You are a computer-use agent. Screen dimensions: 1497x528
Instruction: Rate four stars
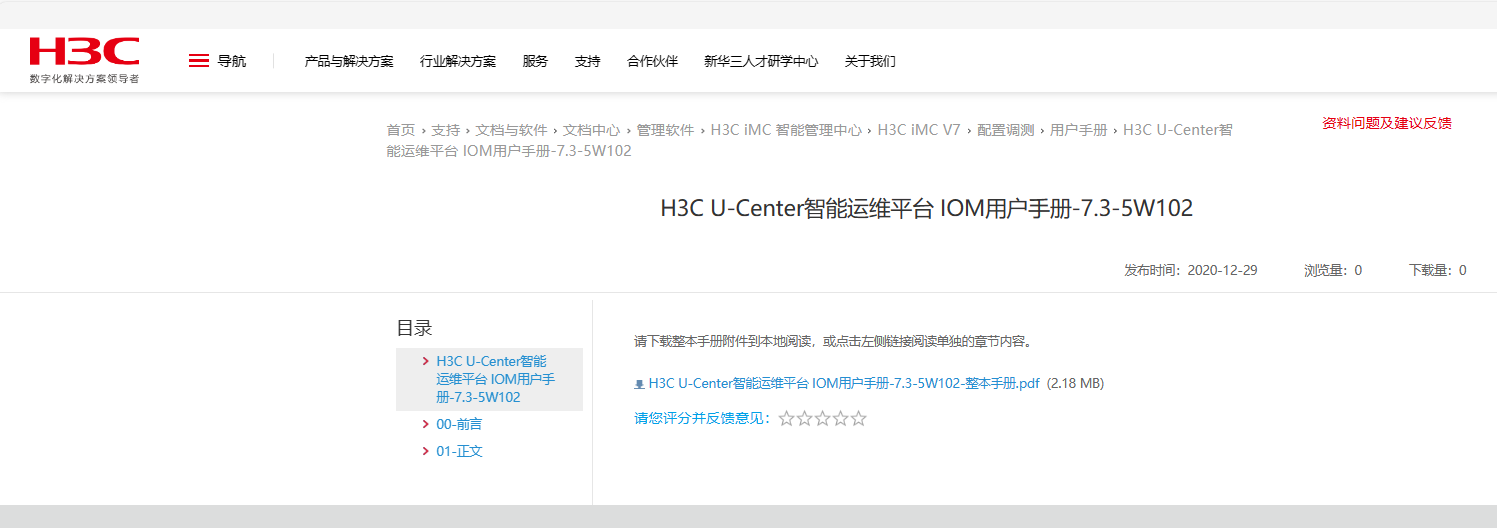pos(840,419)
